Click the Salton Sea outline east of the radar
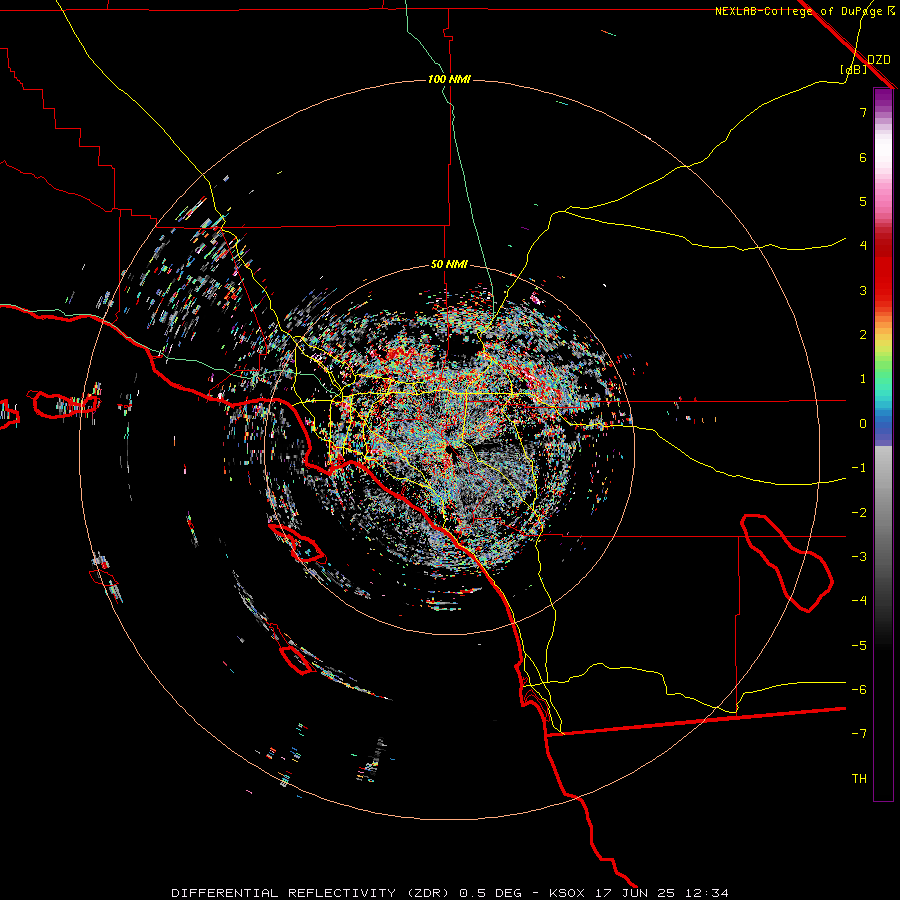 click(x=786, y=562)
